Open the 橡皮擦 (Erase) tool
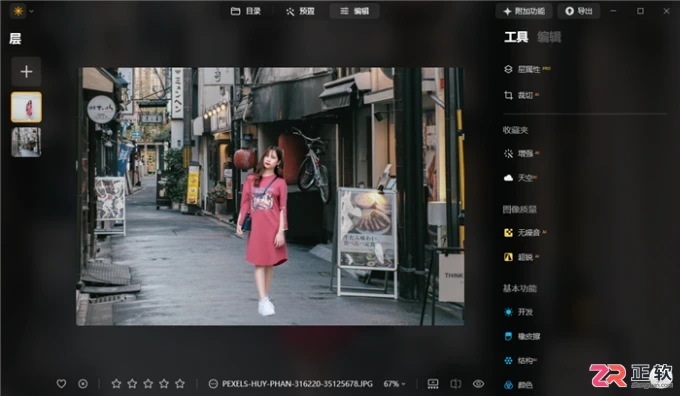 point(522,336)
